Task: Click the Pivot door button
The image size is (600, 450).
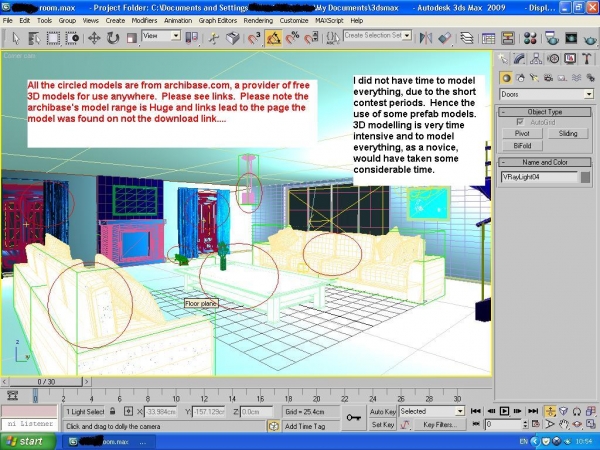Action: click(x=522, y=134)
